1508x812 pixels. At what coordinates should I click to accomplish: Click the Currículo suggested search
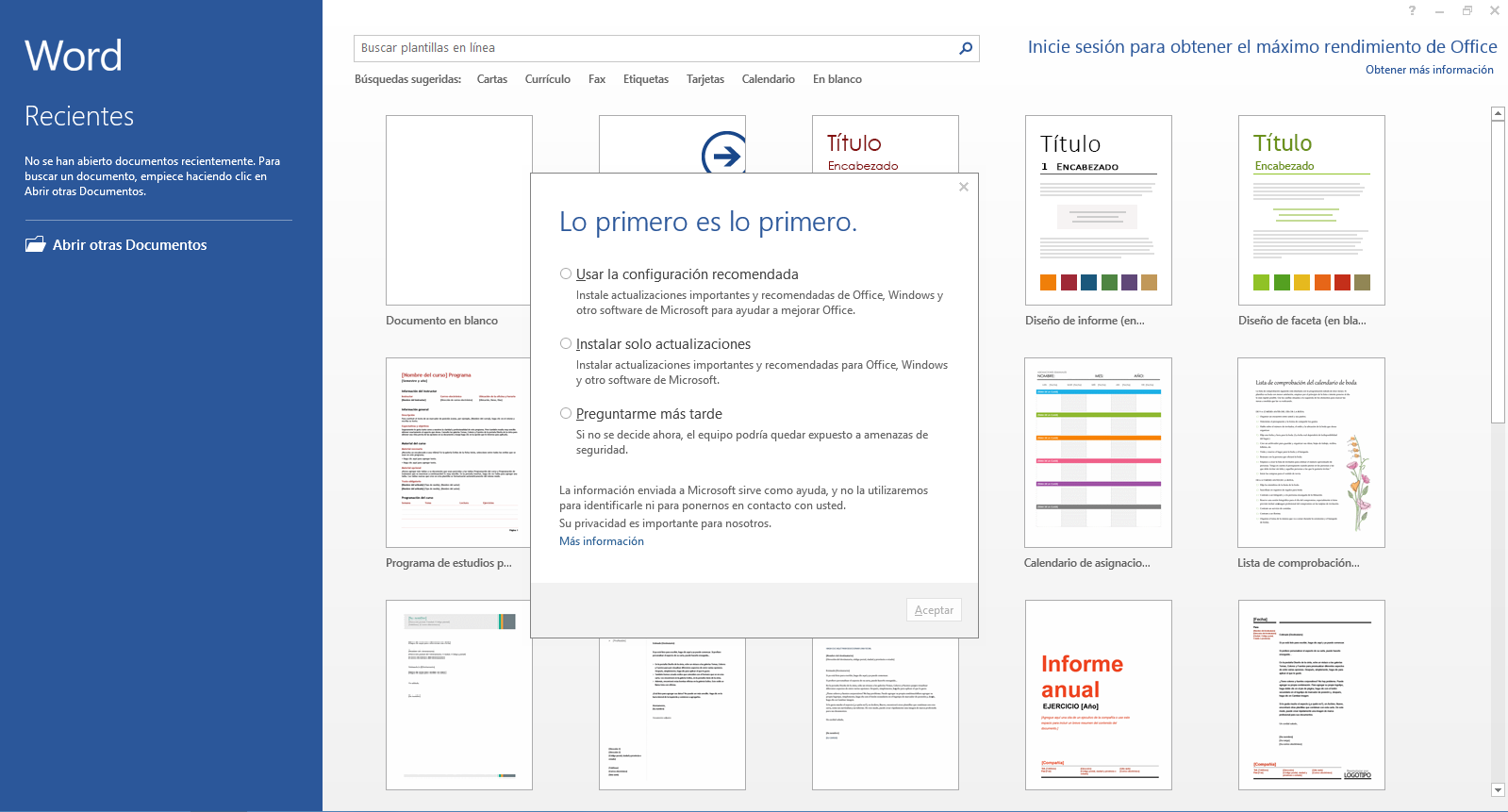click(x=547, y=79)
